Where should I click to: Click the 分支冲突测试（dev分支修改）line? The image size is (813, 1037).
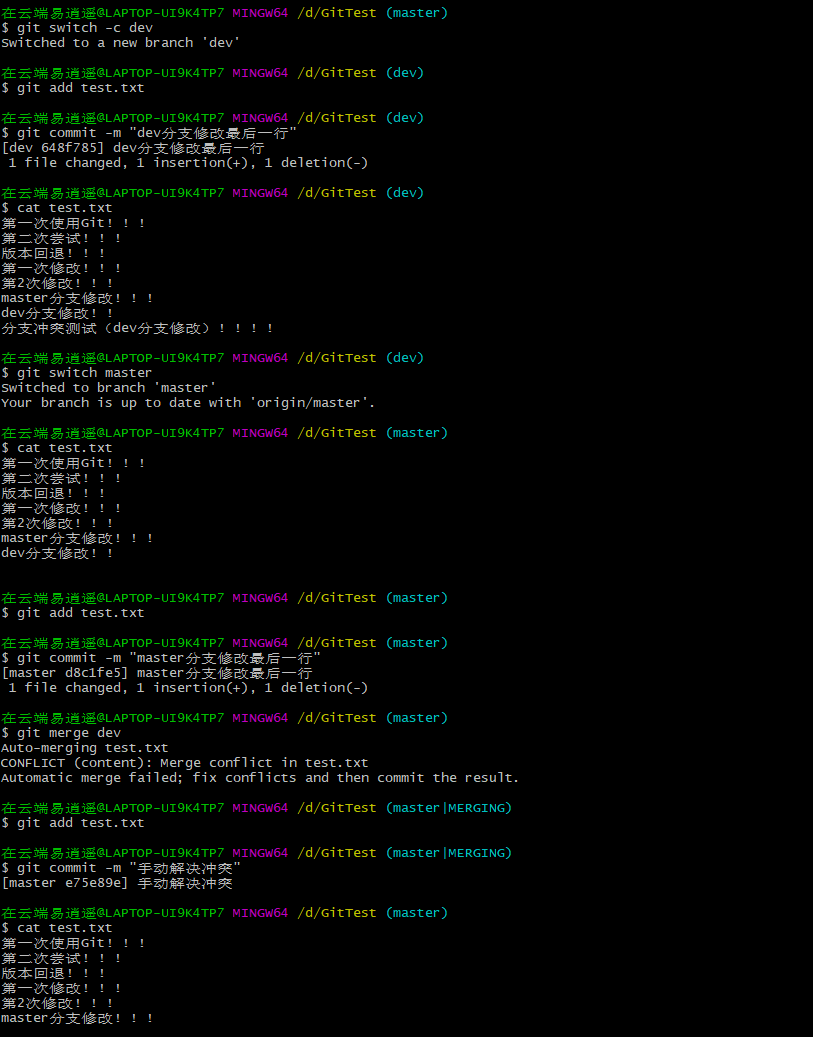click(x=136, y=328)
